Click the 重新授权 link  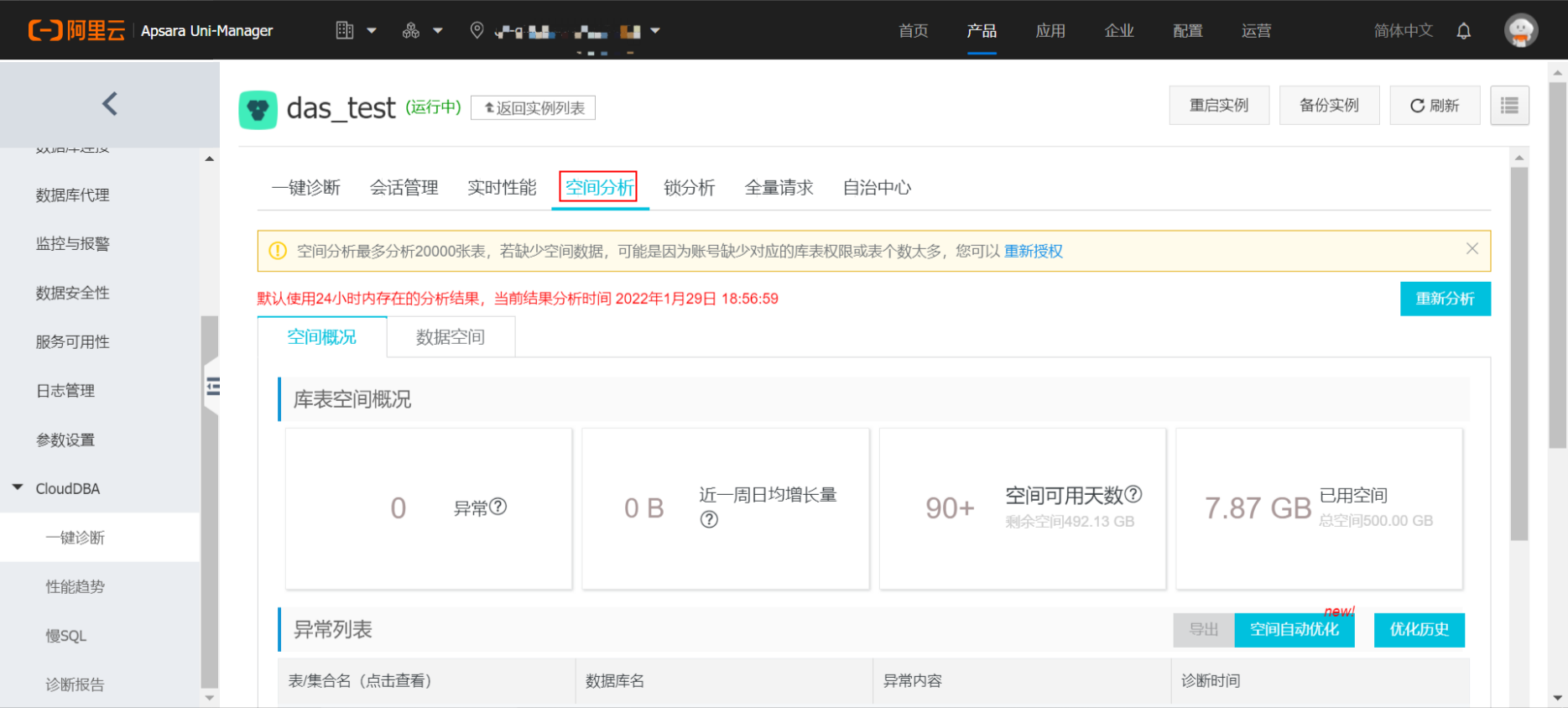click(x=1034, y=251)
